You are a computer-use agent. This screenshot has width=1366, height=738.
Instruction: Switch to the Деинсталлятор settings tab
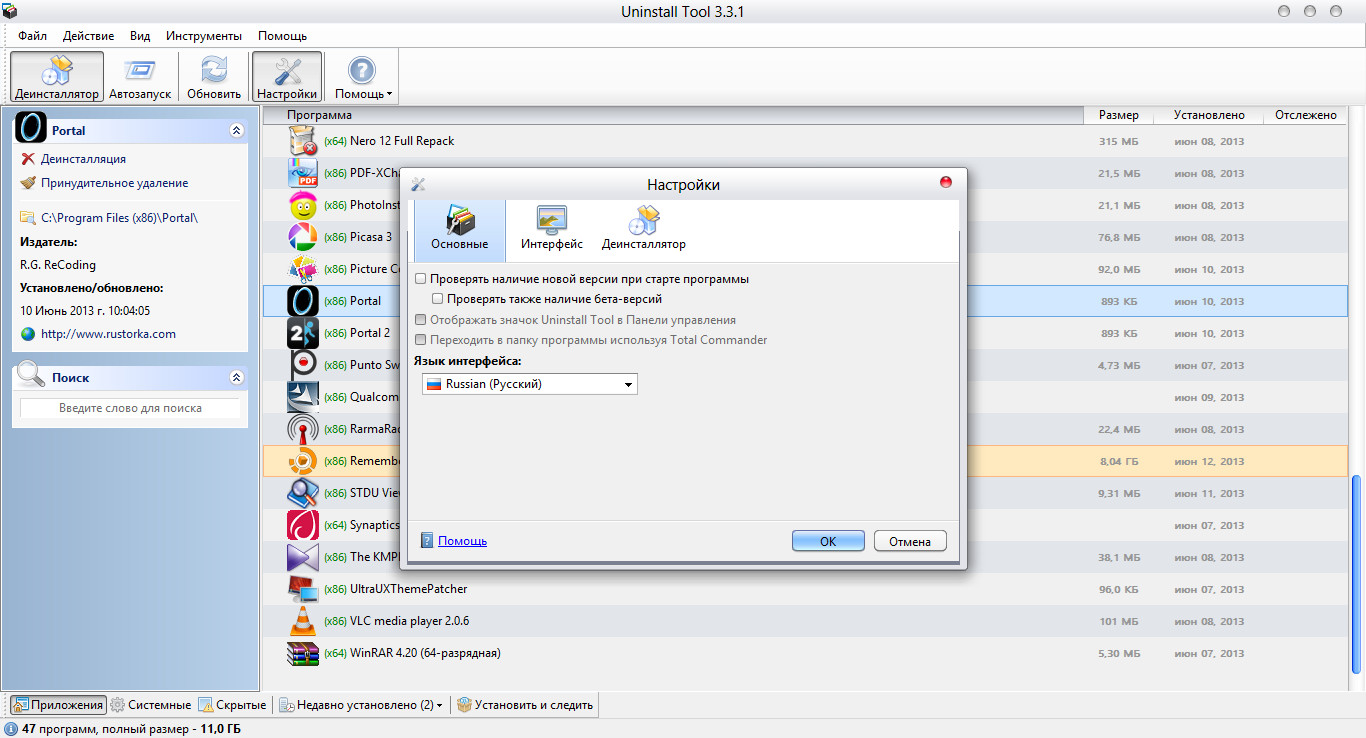pos(644,229)
